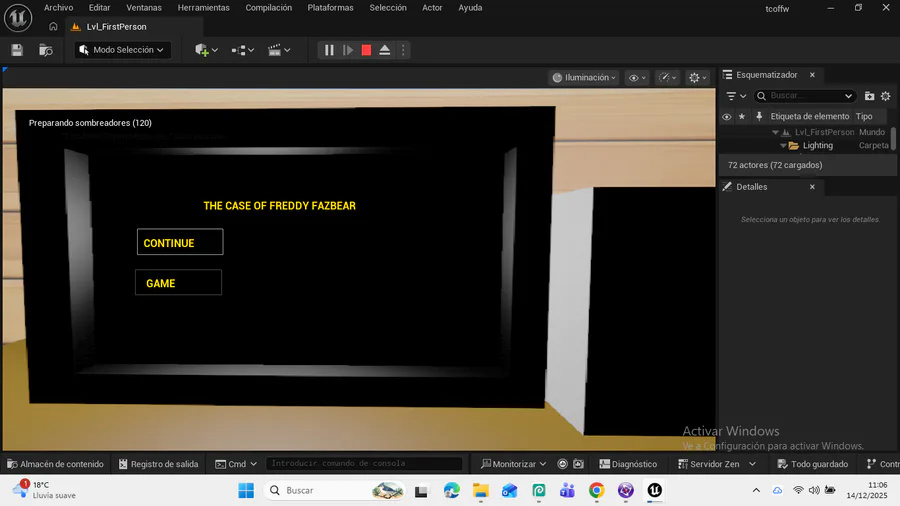
Task: Open the Ventanas menu
Action: pyautogui.click(x=143, y=7)
